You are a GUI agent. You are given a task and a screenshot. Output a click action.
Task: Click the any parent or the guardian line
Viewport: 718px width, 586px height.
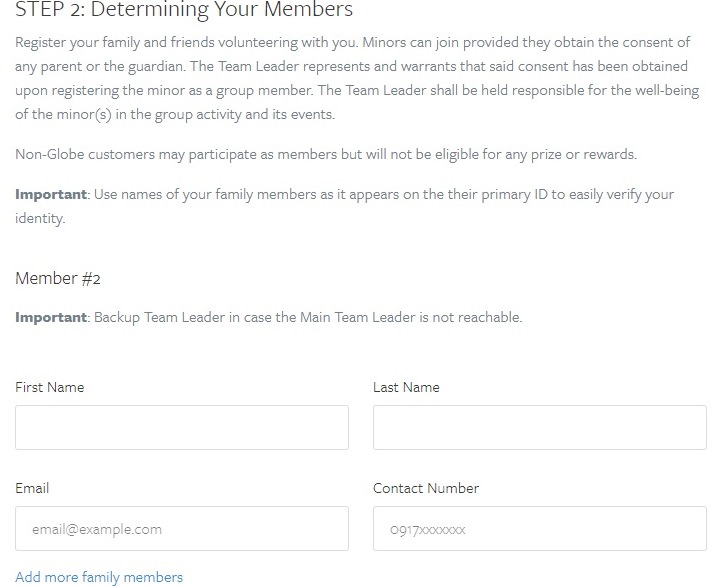tap(351, 66)
